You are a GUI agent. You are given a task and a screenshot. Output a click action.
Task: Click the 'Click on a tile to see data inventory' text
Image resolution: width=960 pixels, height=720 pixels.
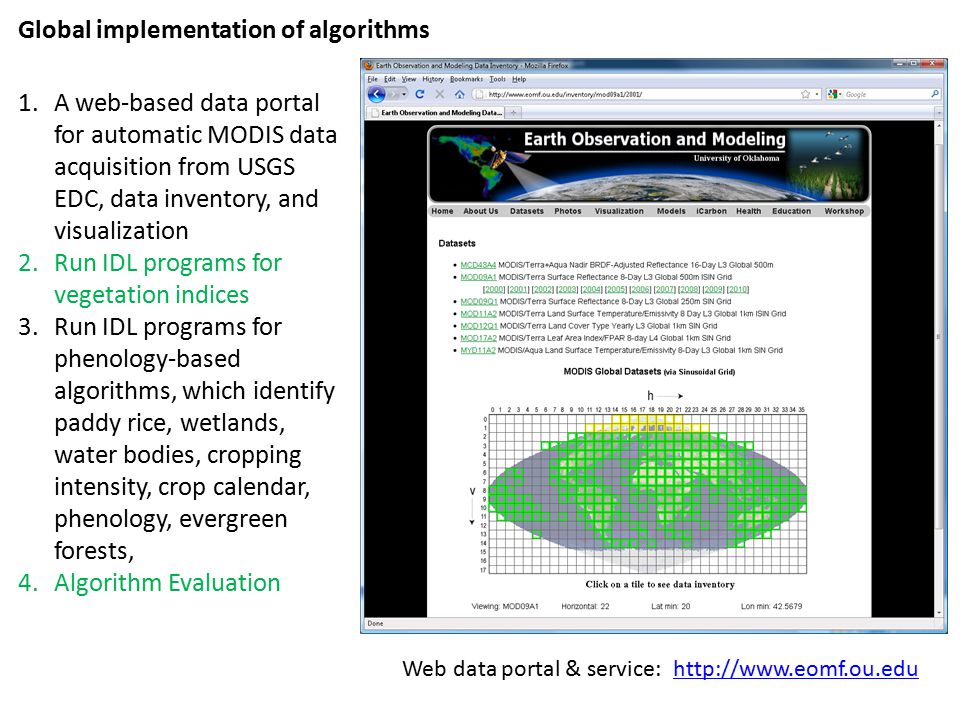pos(660,584)
